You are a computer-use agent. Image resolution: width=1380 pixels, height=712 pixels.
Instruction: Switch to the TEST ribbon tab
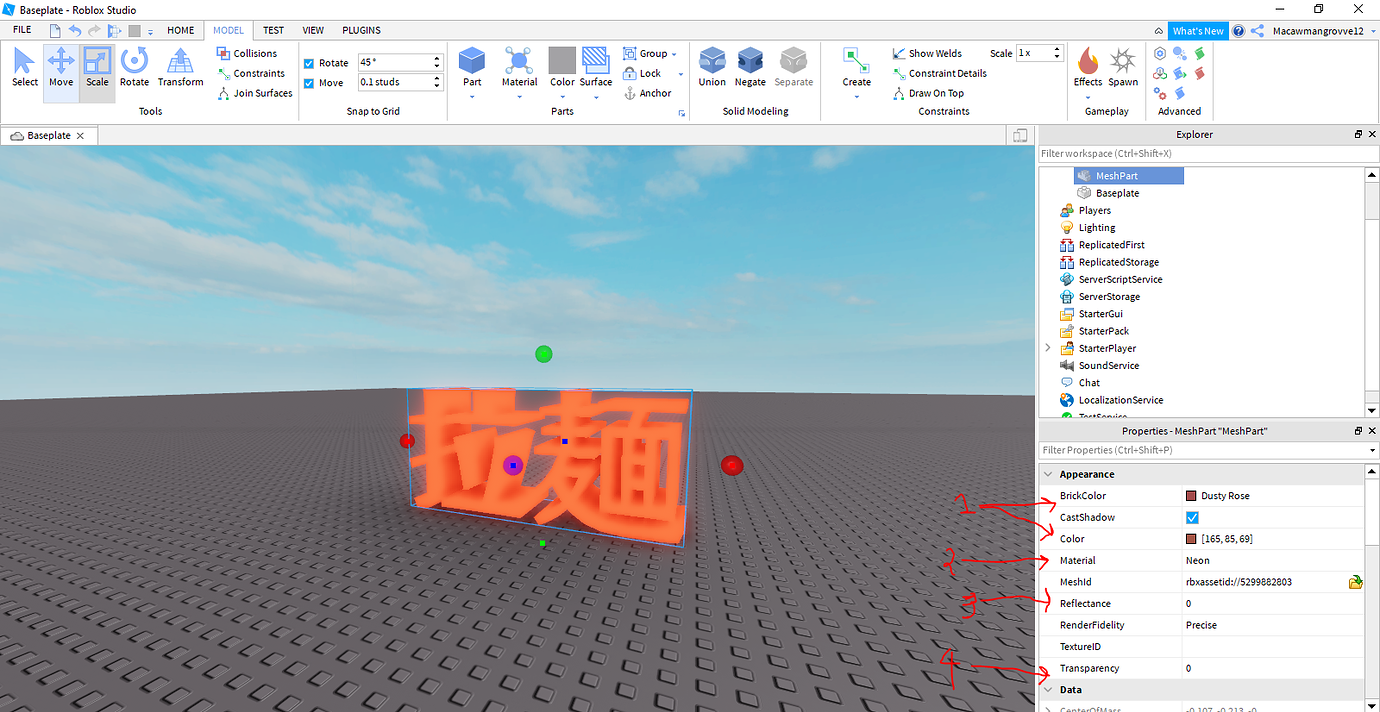(x=272, y=30)
